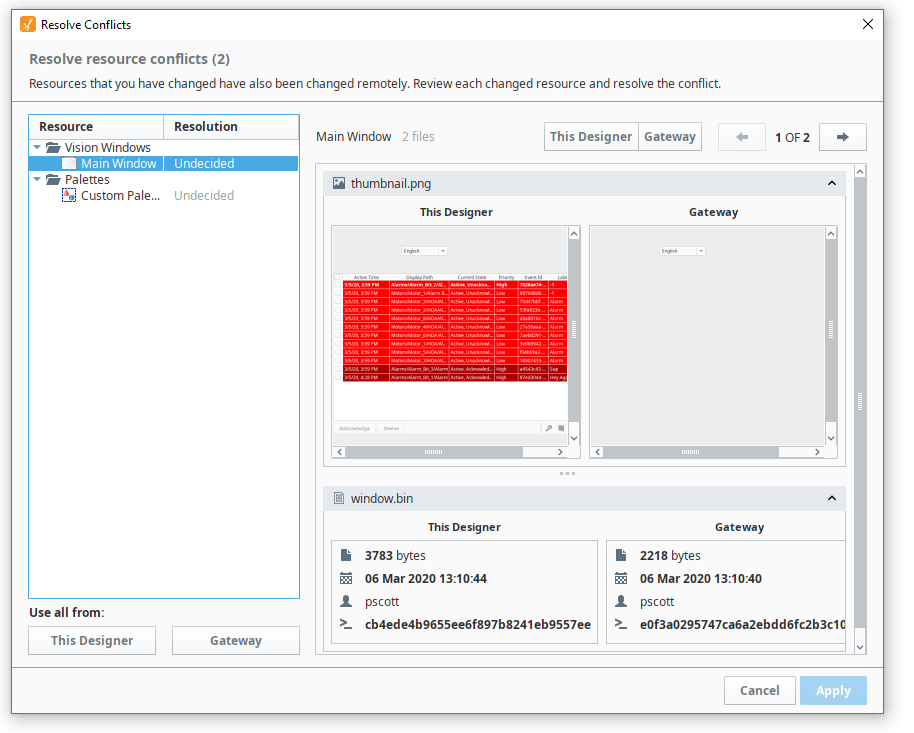Collapse the thumbnail.png comparison panel
Image resolution: width=914 pixels, height=733 pixels.
pyautogui.click(x=831, y=183)
